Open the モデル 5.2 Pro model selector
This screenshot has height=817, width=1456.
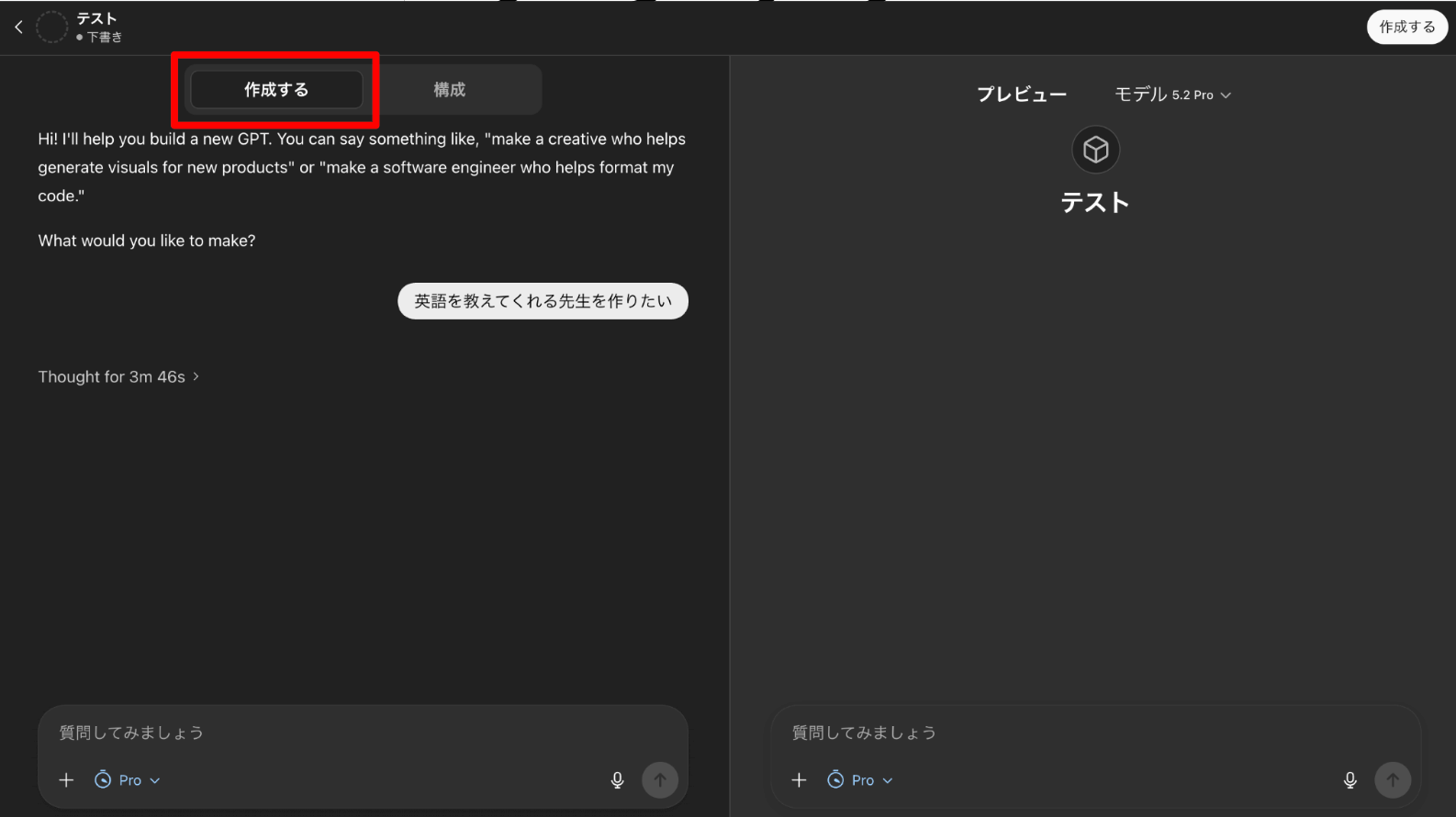tap(1172, 95)
